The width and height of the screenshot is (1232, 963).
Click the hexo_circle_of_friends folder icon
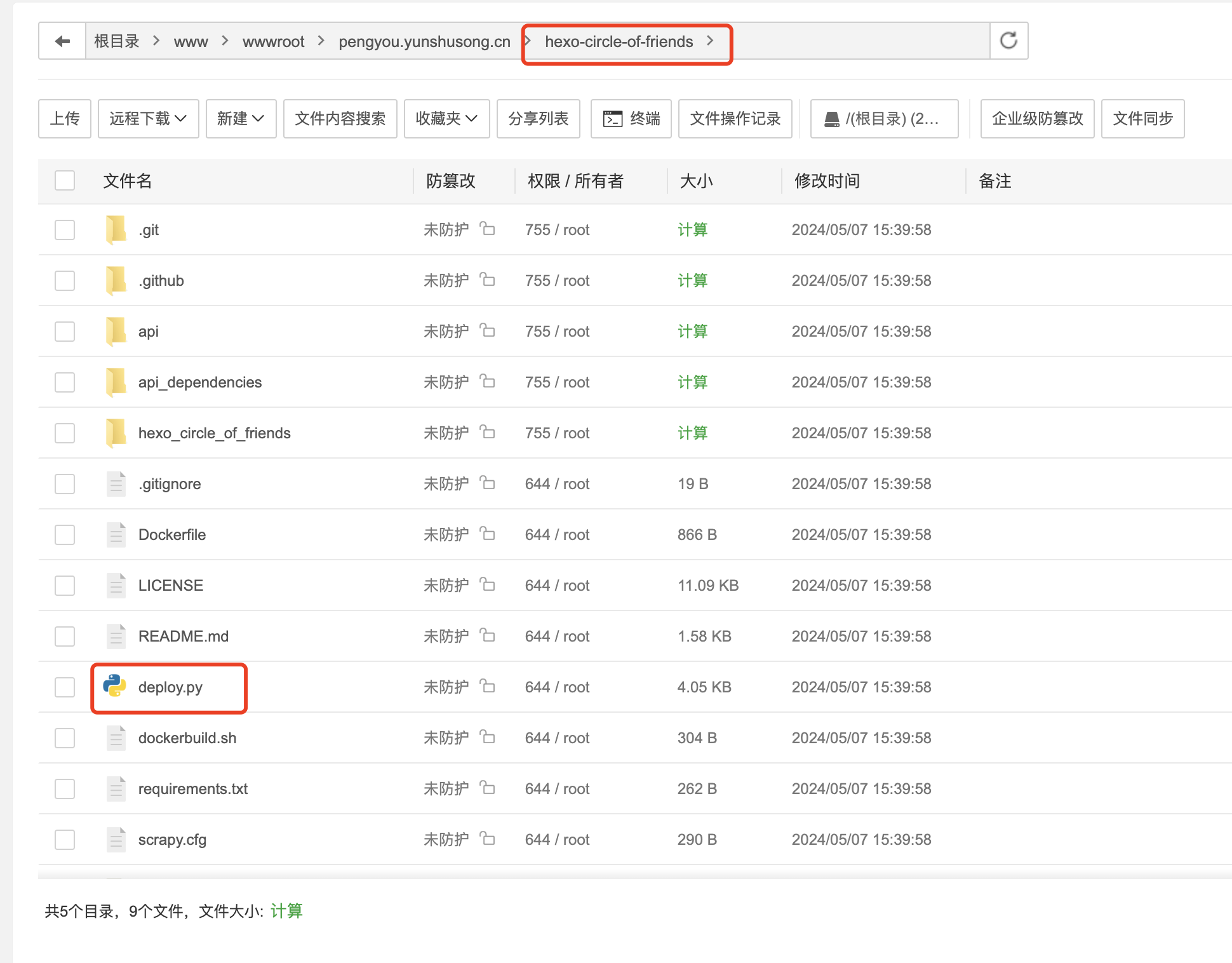[116, 433]
